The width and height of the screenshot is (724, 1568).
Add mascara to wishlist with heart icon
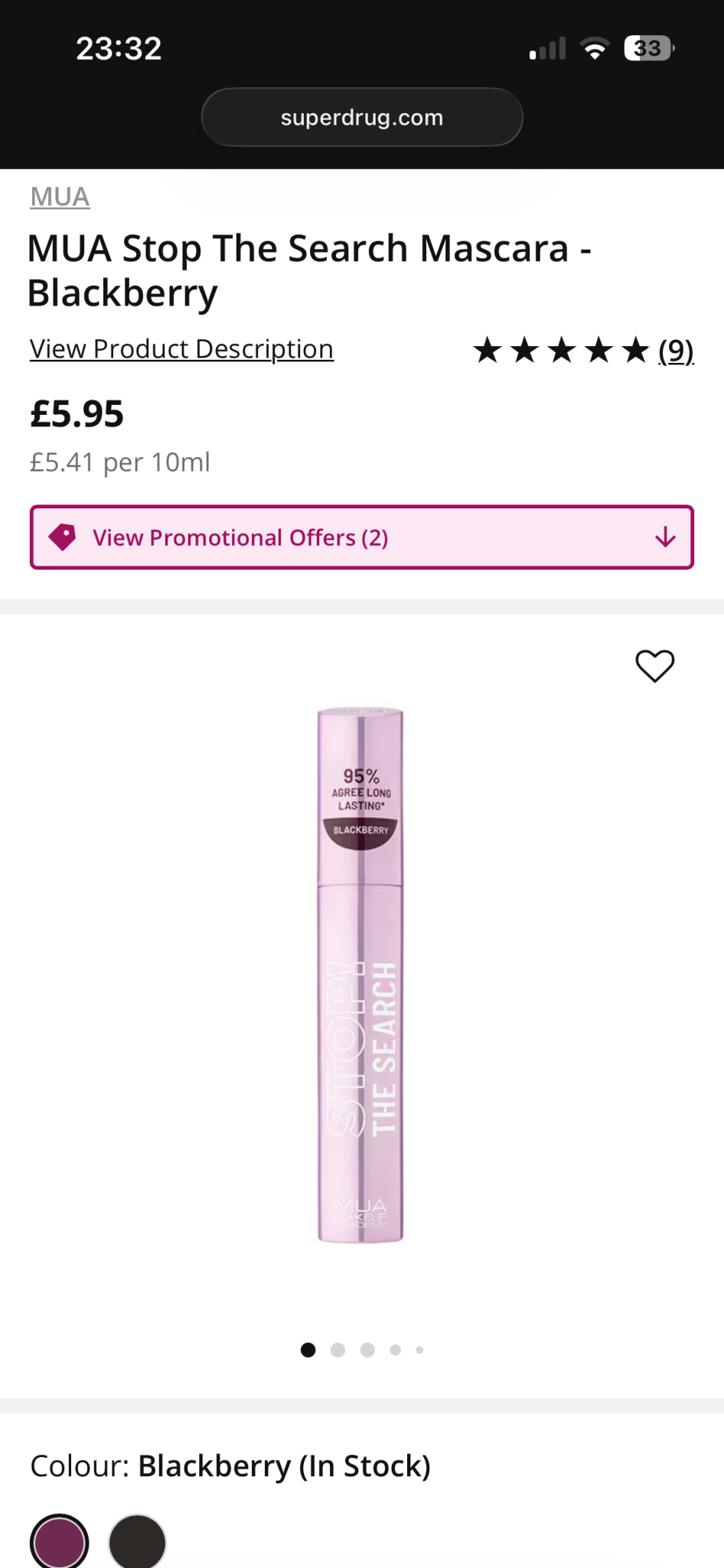[x=654, y=665]
